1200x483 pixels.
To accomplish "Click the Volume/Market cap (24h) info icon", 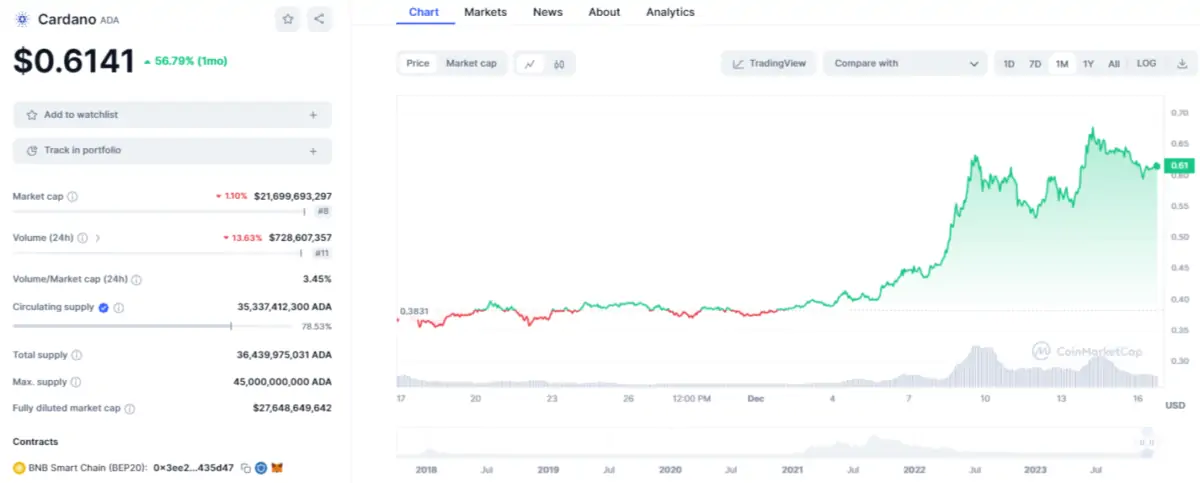I will pyautogui.click(x=137, y=280).
